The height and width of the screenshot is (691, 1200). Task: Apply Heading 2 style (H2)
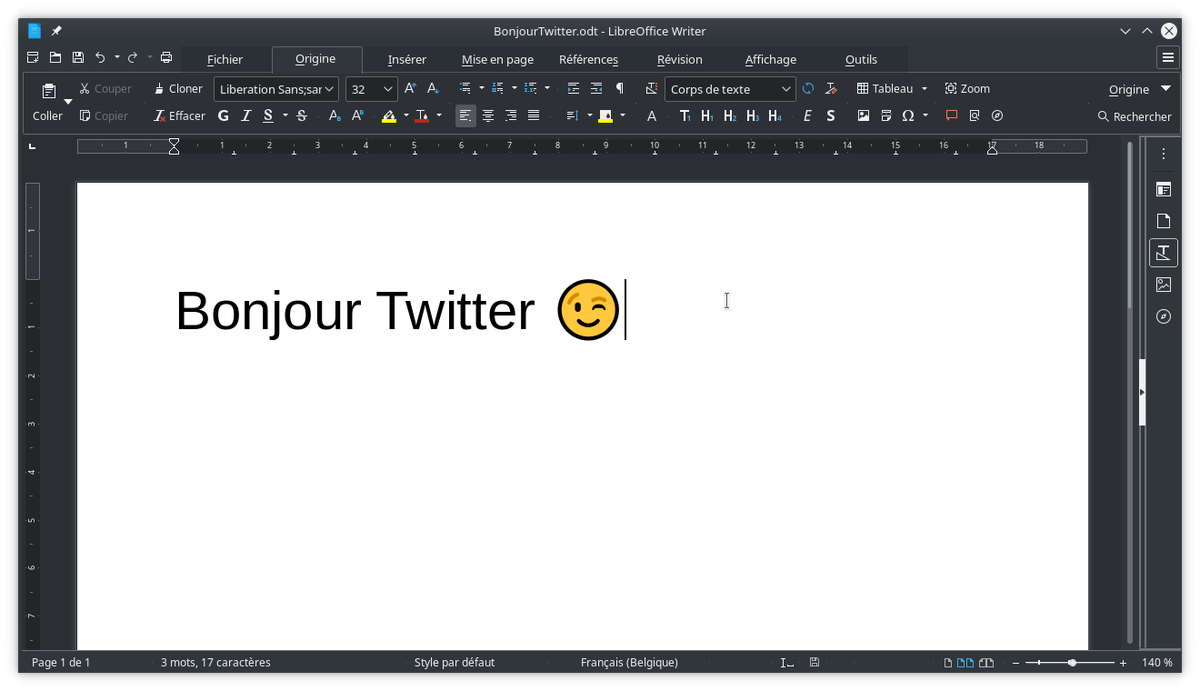730,116
